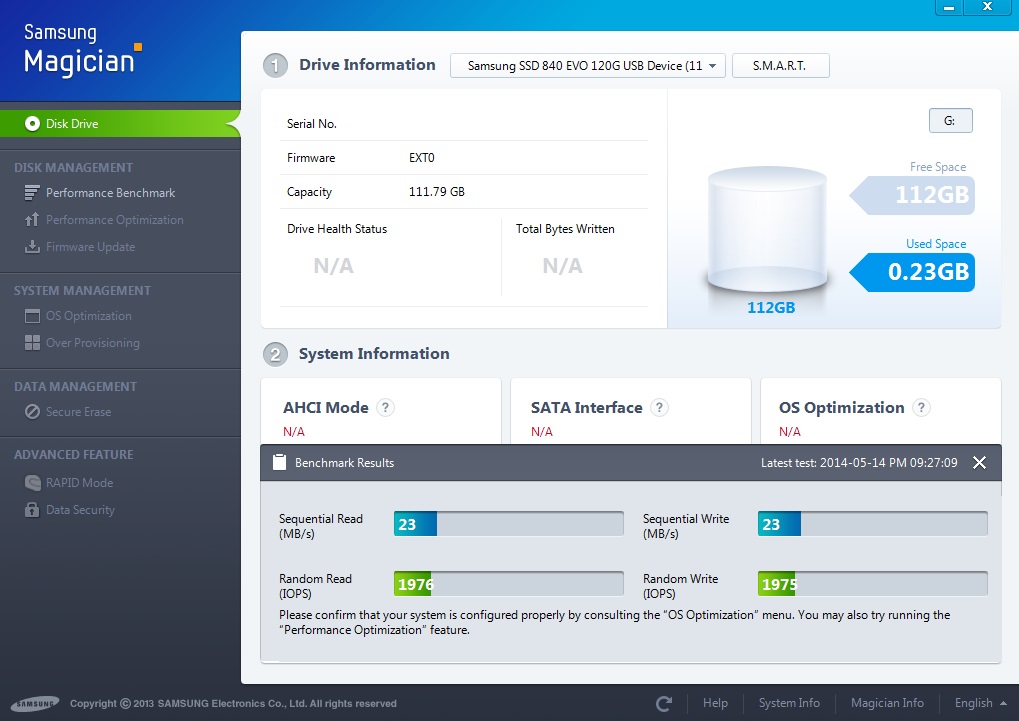Click the capacity value 111.79 GB
Image resolution: width=1019 pixels, height=721 pixels.
437,192
